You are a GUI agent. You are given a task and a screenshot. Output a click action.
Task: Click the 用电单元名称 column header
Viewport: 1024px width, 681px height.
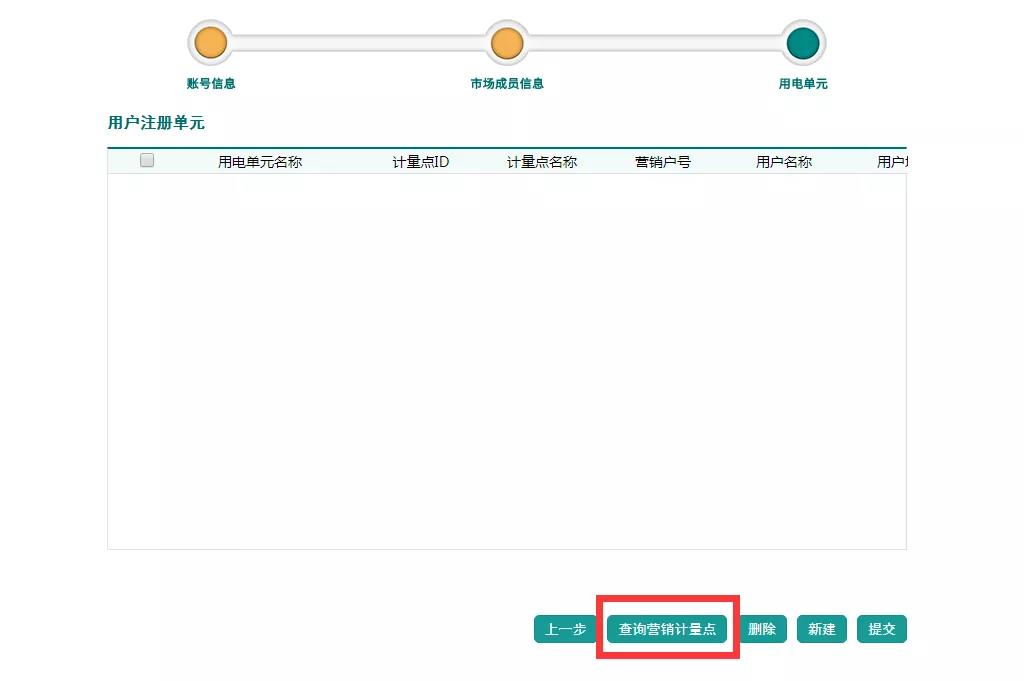coord(260,162)
